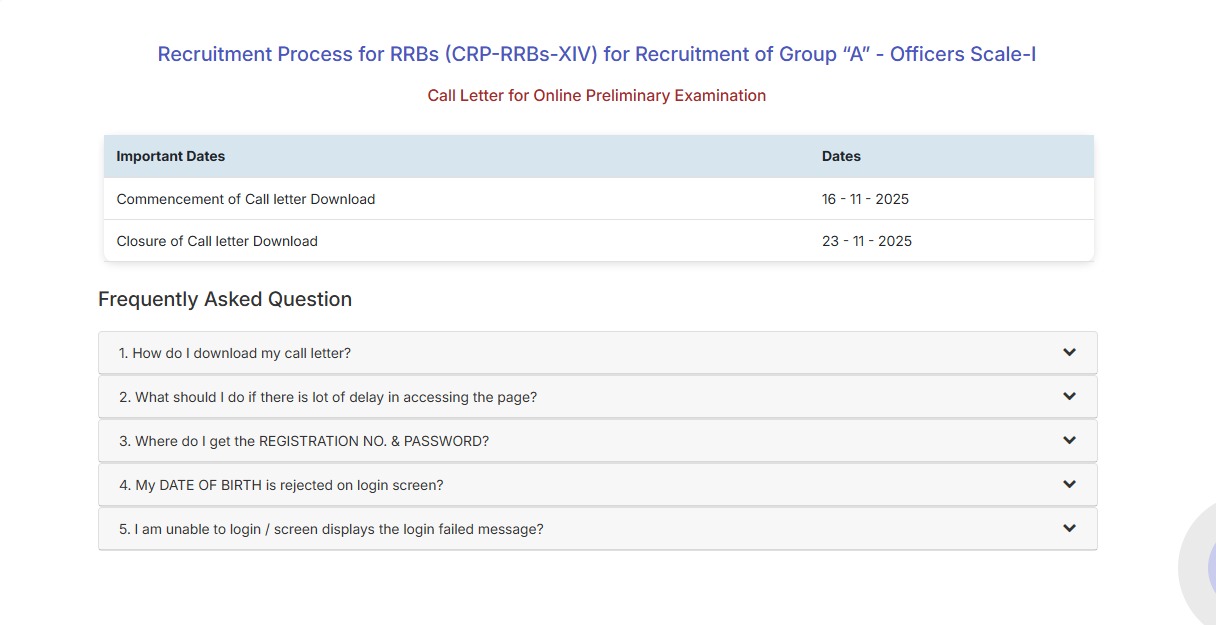Click the date 16 - 11 - 2025
1216x625 pixels.
[x=865, y=199]
